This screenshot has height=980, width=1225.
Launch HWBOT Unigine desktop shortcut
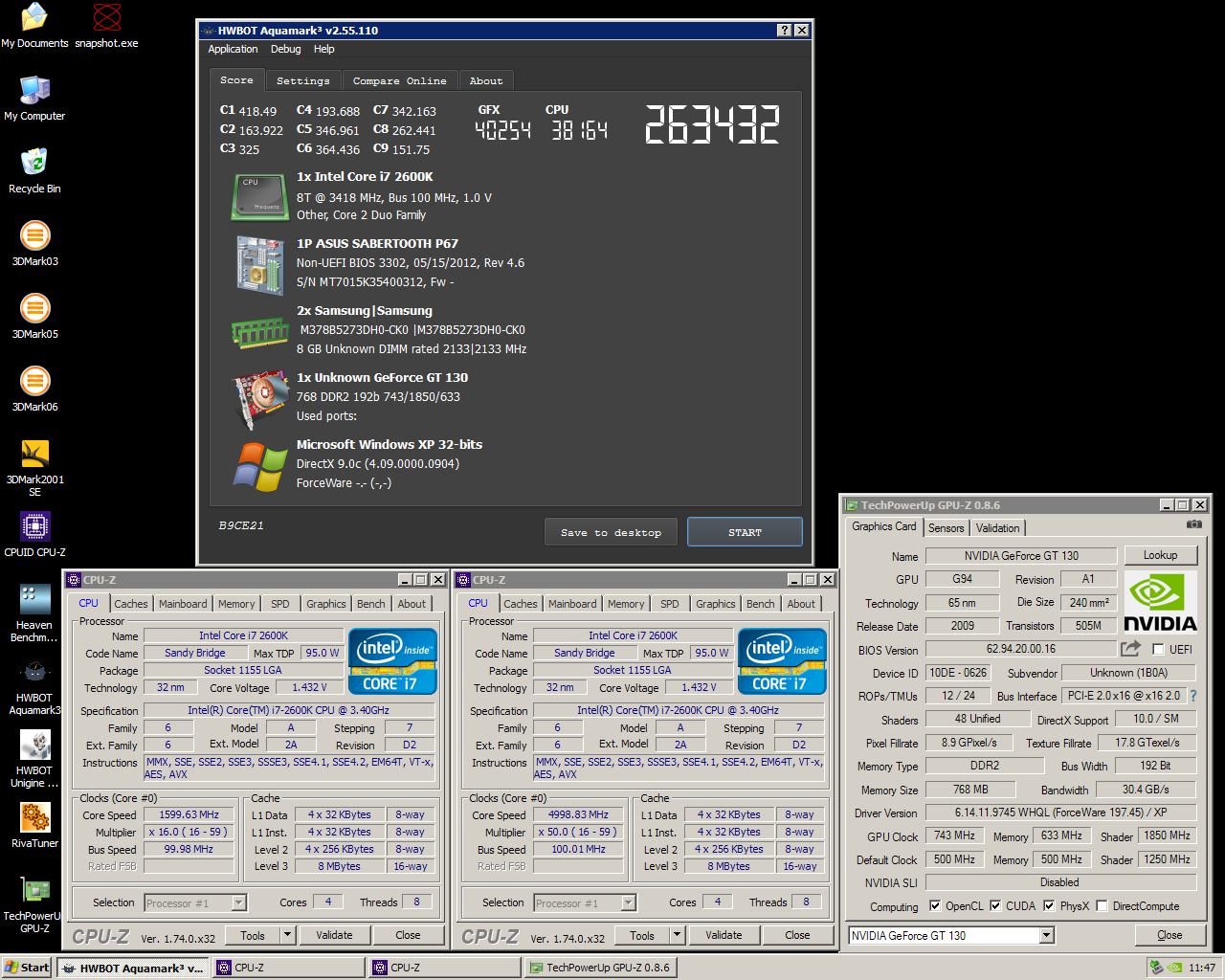click(x=34, y=758)
